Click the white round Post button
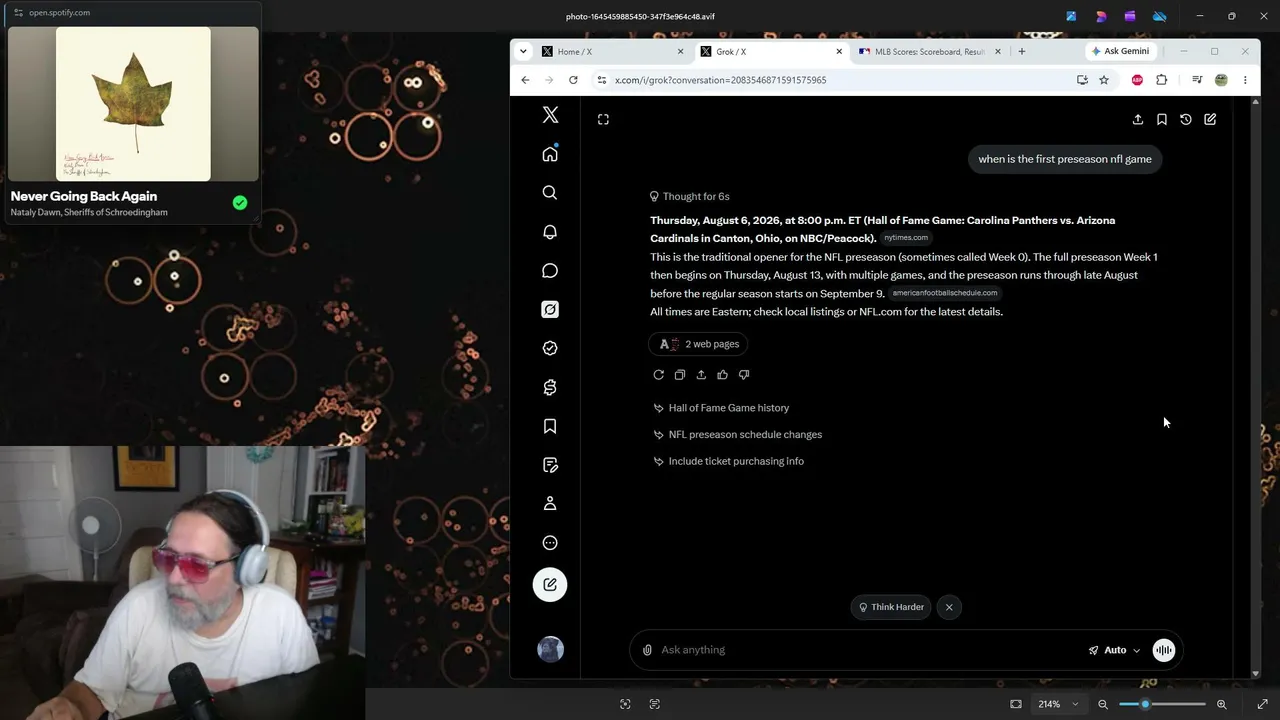 [550, 585]
